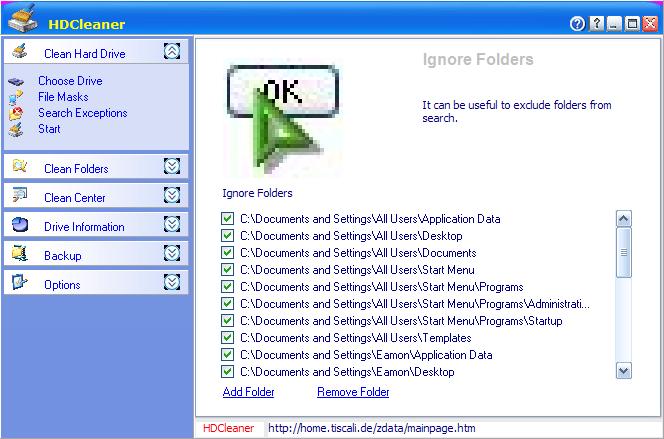Click the Search Exceptions icon
Viewport: 664px width, 439px height.
pos(16,113)
